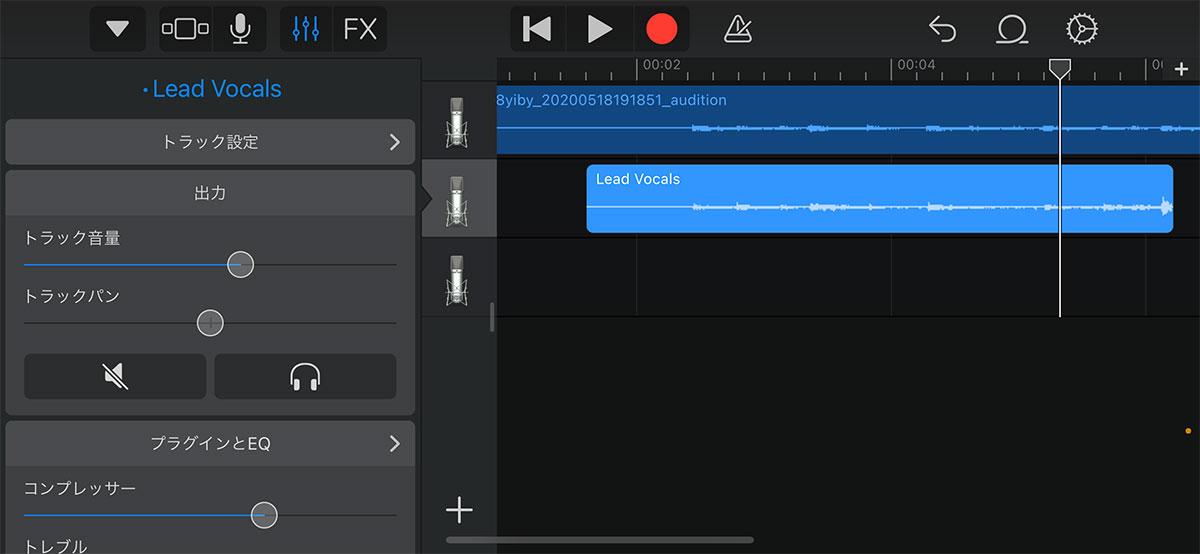Screen dimensions: 1200x554
Task: Adjust the コンプレッサー slider knob
Action: [x=264, y=515]
